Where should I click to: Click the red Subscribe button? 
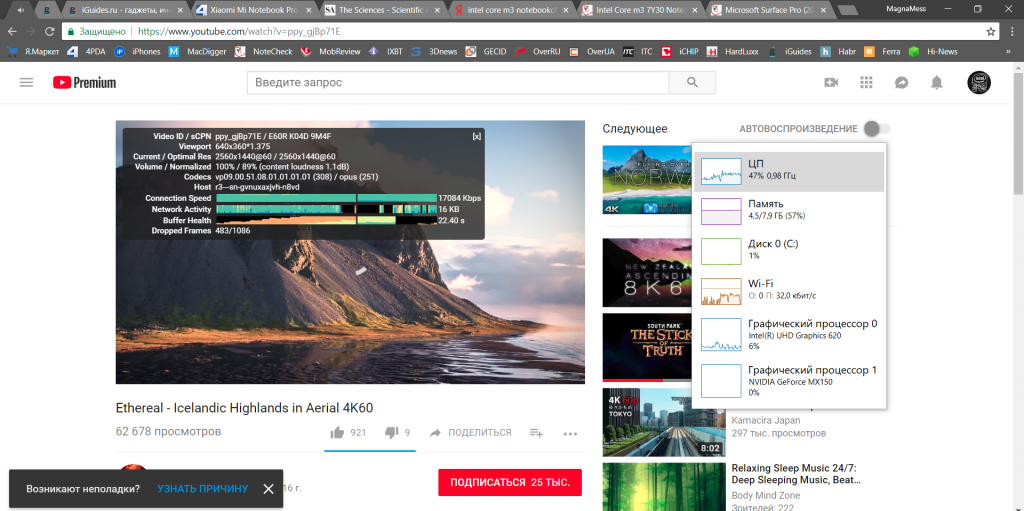pyautogui.click(x=510, y=482)
